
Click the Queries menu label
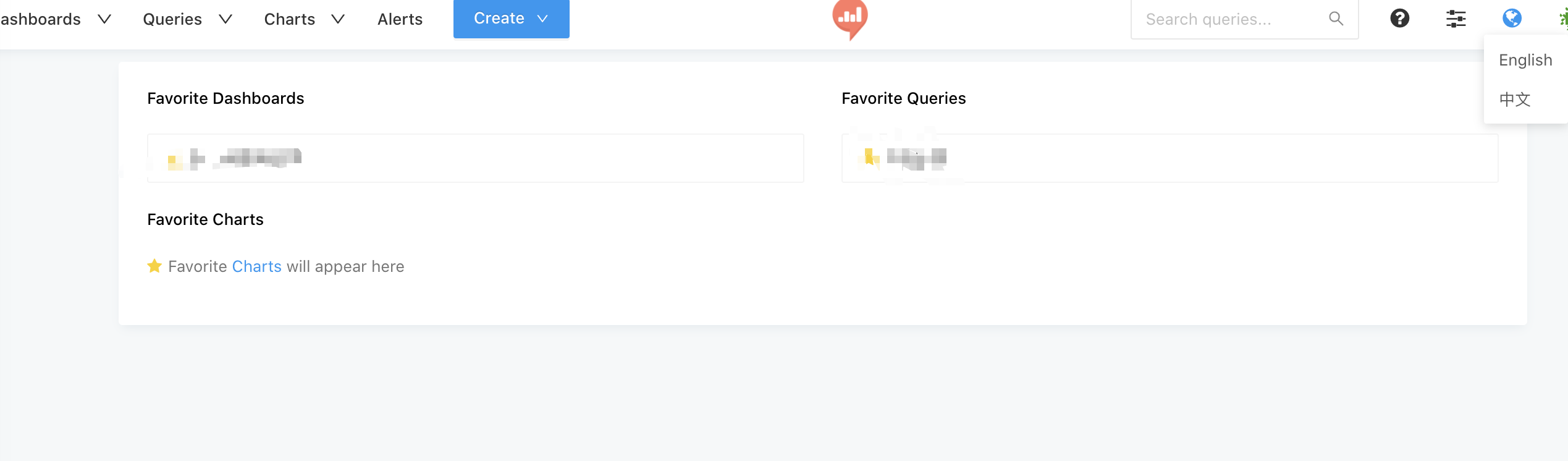click(x=172, y=19)
